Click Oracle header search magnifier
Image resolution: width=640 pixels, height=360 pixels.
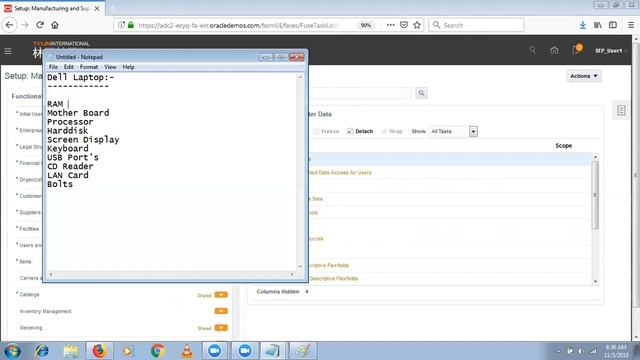(532, 50)
